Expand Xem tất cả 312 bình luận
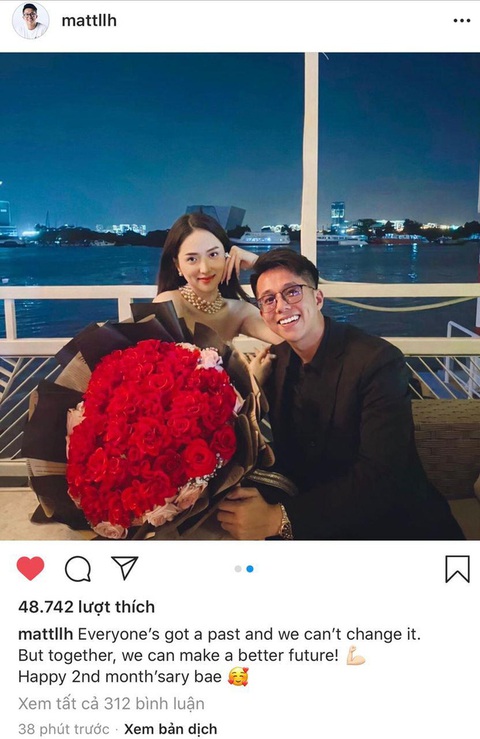The image size is (480, 739). click(x=111, y=704)
